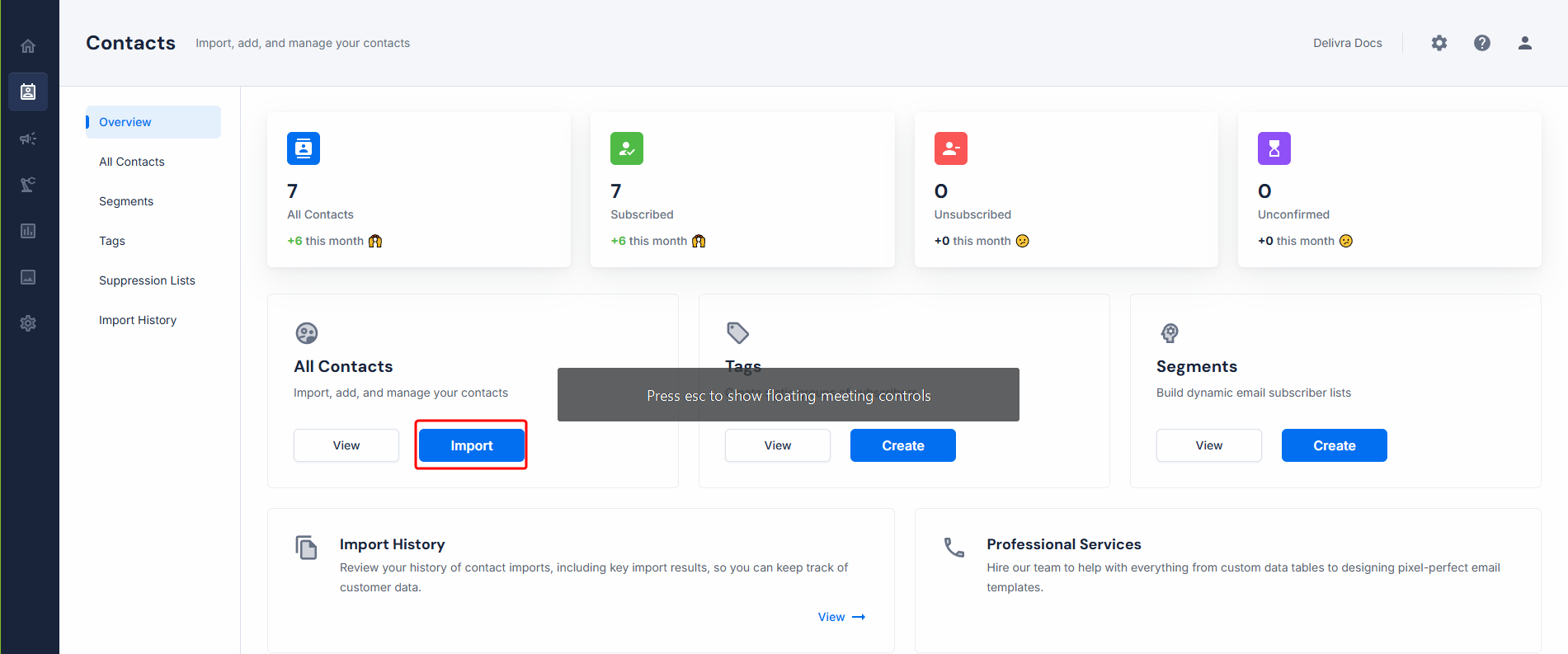Click Create button in Segments card

point(1335,445)
